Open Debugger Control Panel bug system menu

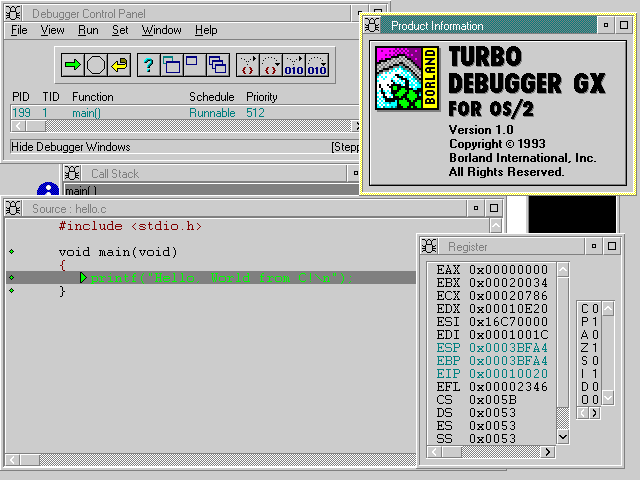(x=13, y=13)
